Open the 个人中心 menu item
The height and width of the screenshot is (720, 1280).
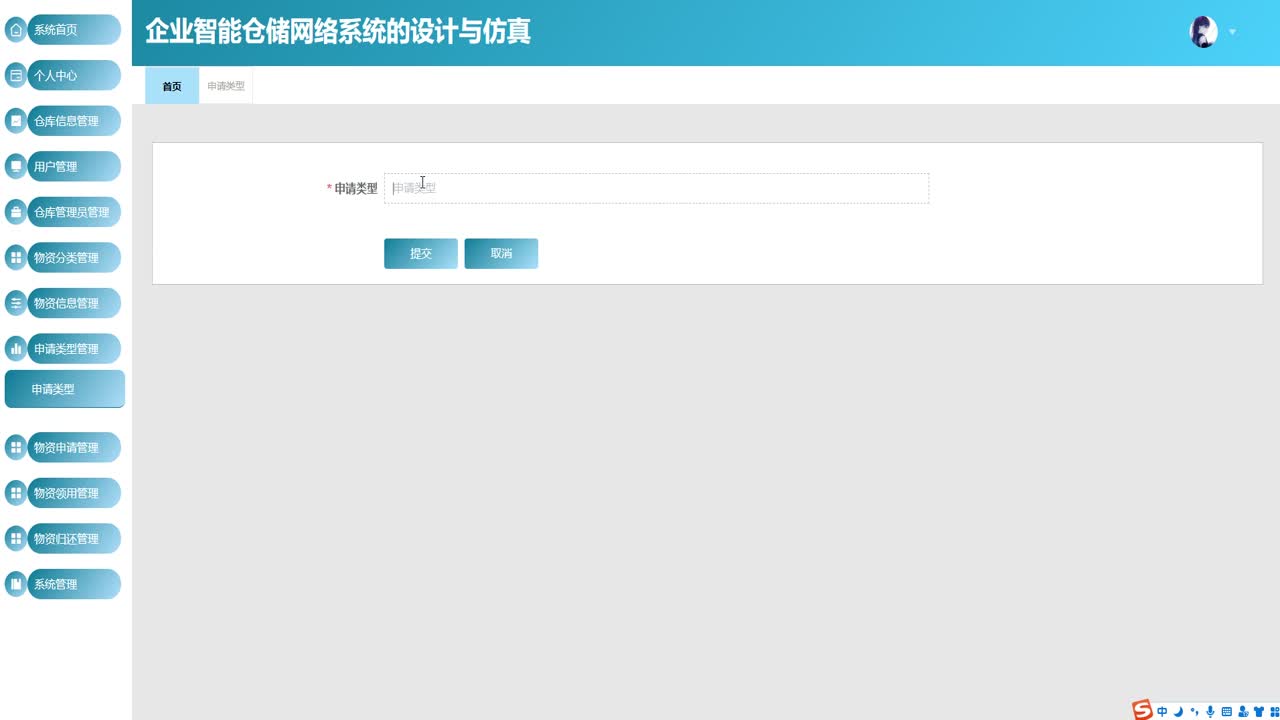pyautogui.click(x=74, y=75)
